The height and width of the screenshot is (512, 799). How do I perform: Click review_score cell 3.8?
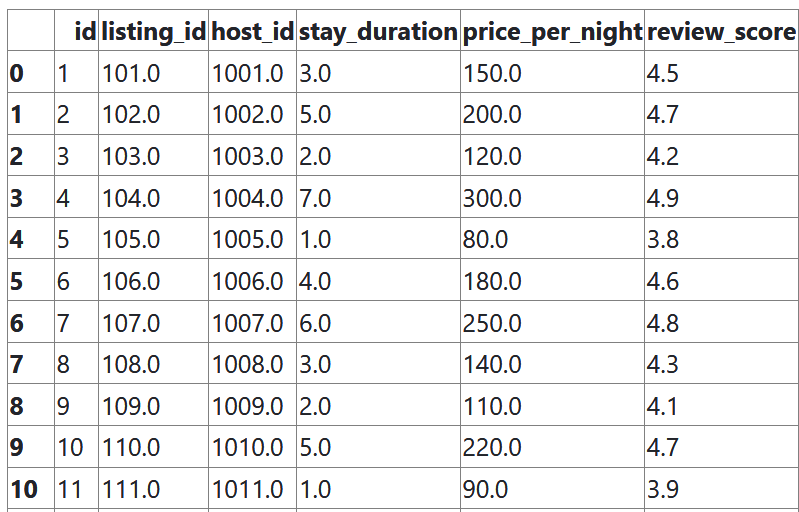663,240
